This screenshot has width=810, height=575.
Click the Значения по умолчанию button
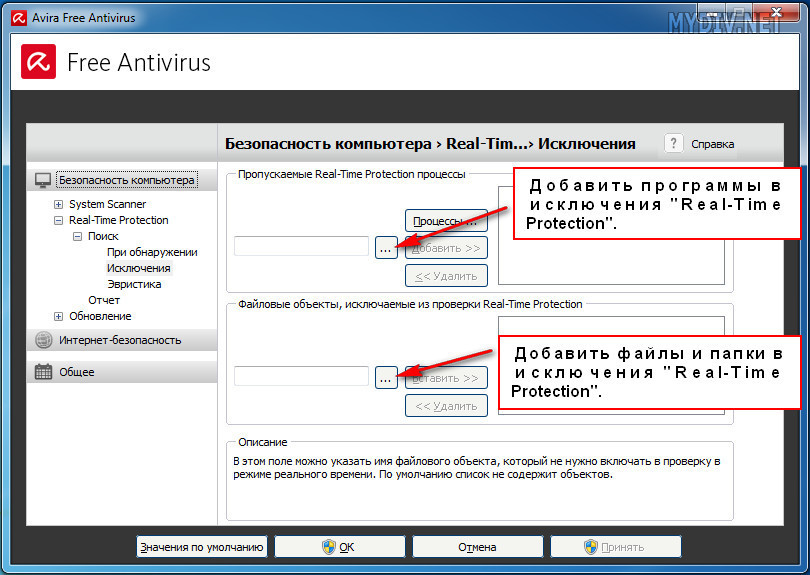pyautogui.click(x=202, y=547)
